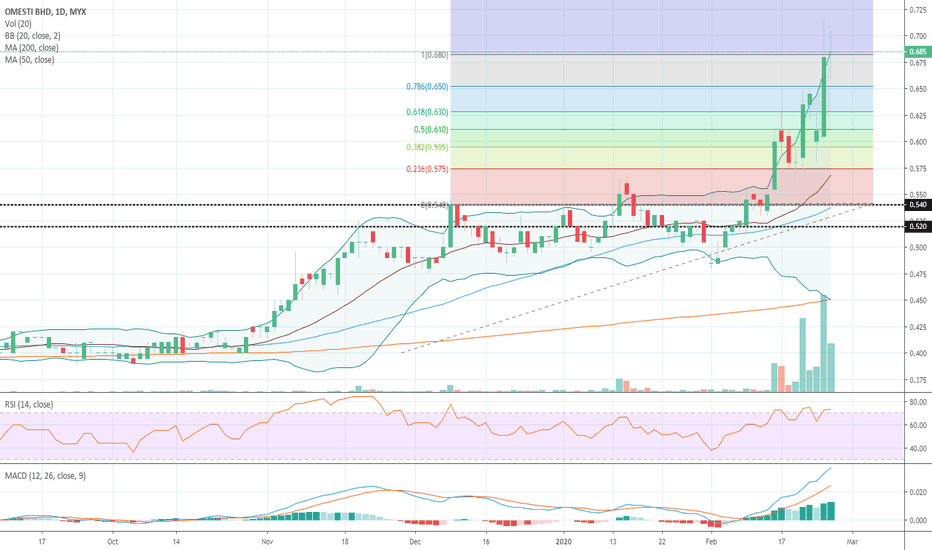This screenshot has width=932, height=550.
Task: Click 0.375 on the price axis
Action: 918,380
